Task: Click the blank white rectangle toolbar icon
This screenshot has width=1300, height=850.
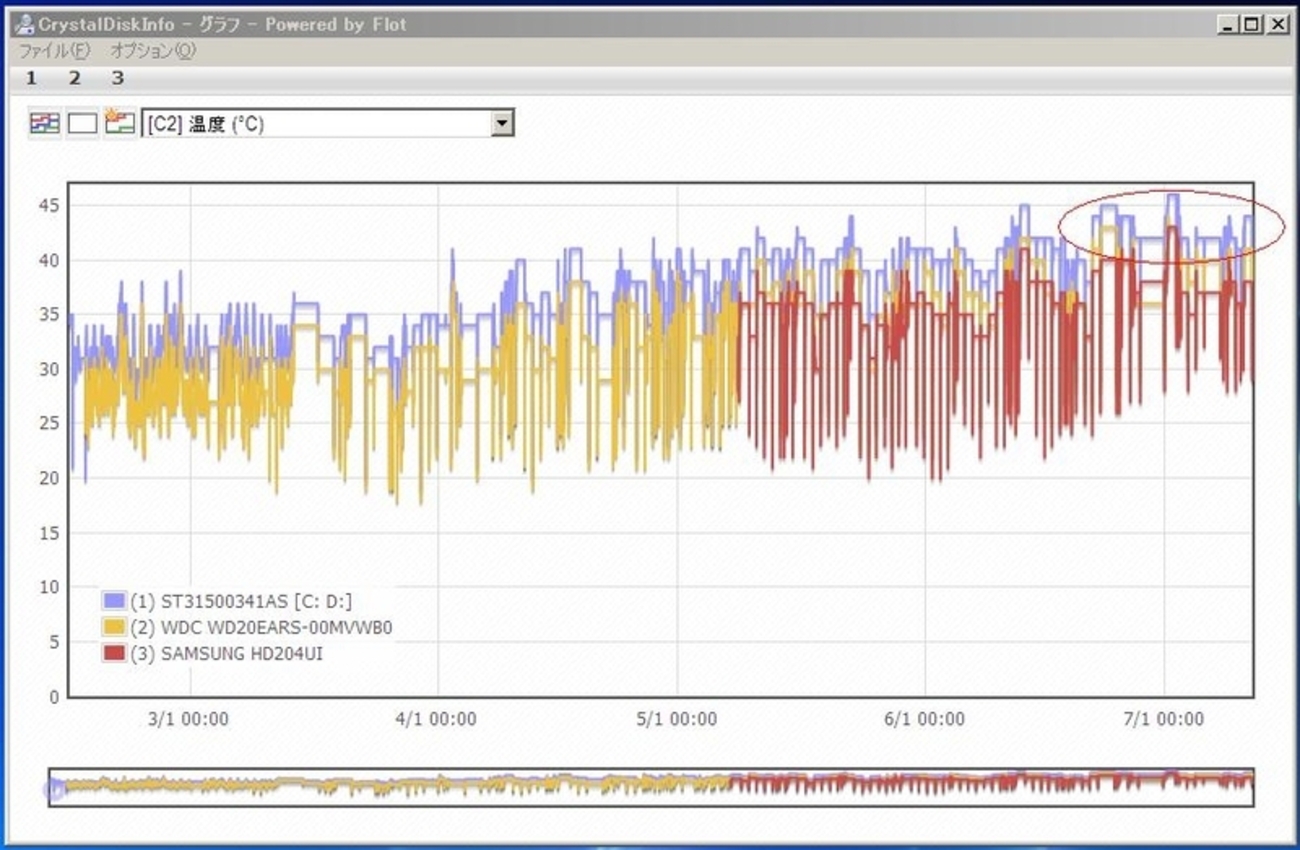Action: pyautogui.click(x=82, y=123)
